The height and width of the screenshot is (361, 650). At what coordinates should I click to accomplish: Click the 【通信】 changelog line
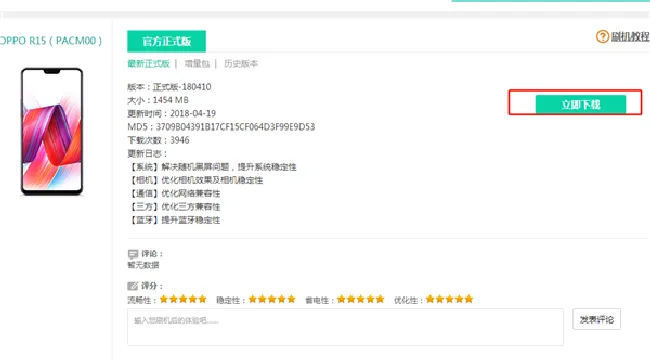coord(174,194)
